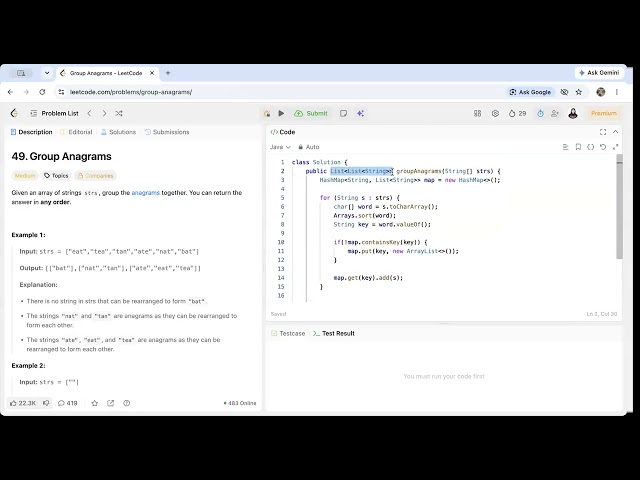This screenshot has height=480, width=640.
Task: Reset code with the undo arrow icon
Action: pyautogui.click(x=603, y=147)
